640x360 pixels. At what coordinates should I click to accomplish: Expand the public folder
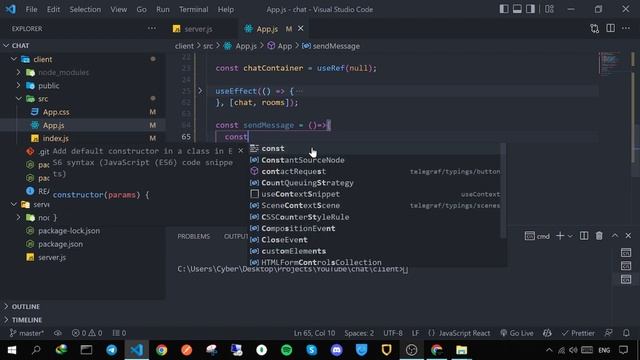tap(18, 86)
